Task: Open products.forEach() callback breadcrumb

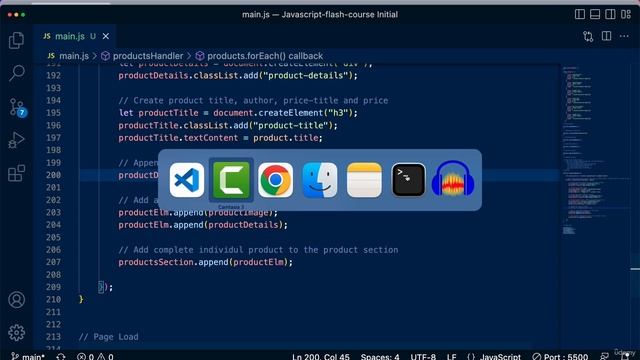Action: [265, 56]
